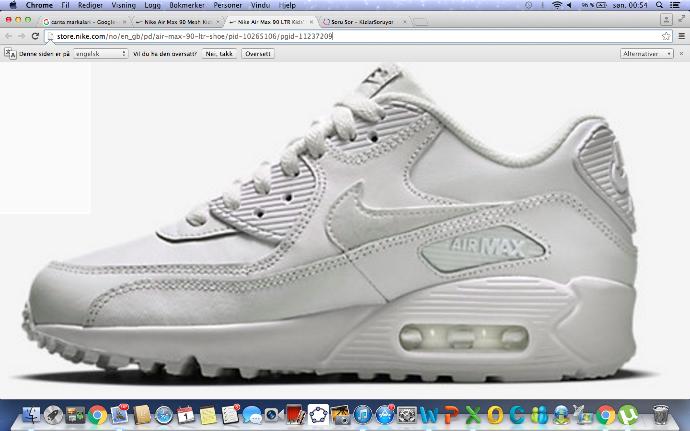This screenshot has height=431, width=690.
Task: Open the Fil menu
Action: 66,5
